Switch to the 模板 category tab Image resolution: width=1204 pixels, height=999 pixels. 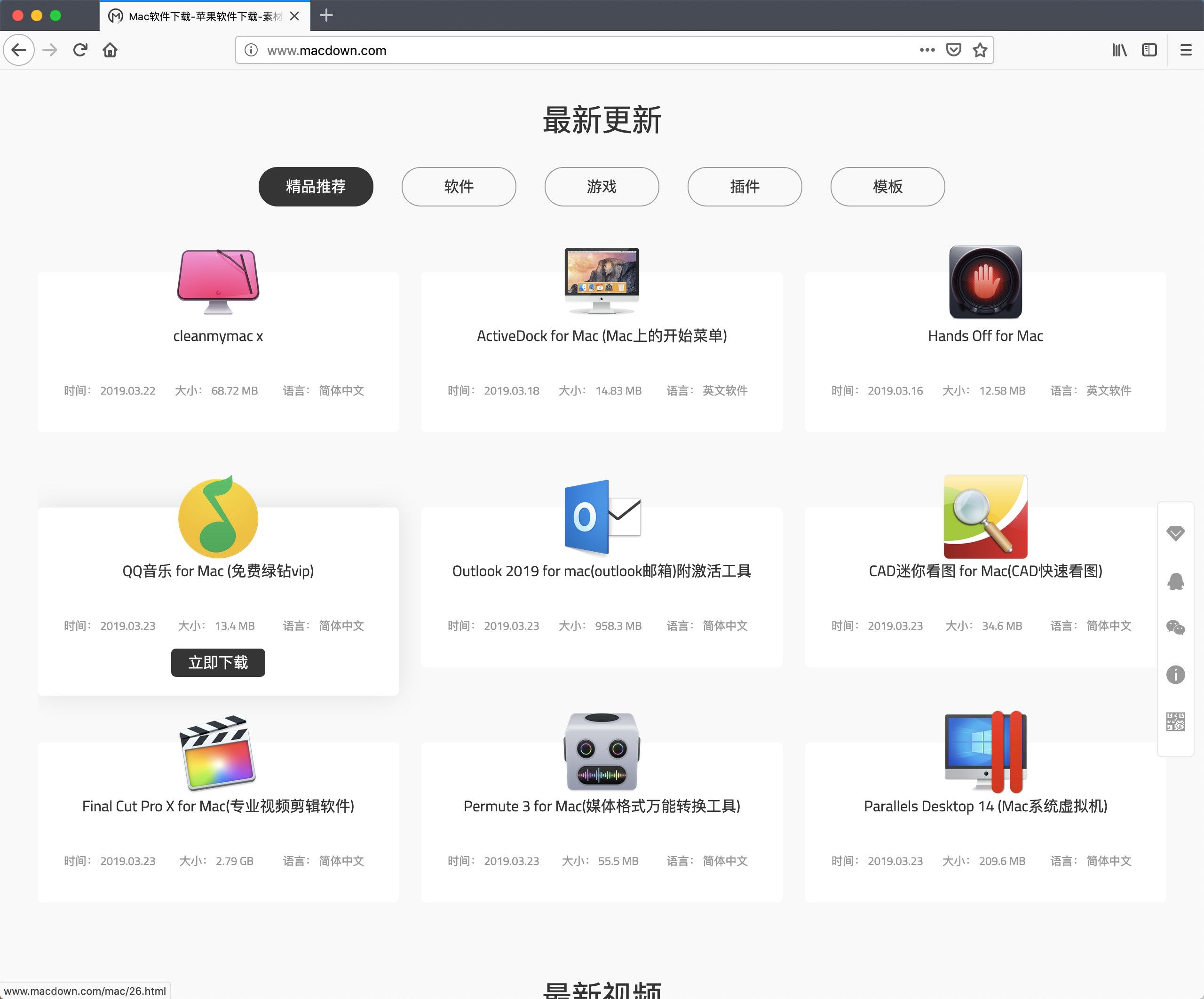point(887,186)
